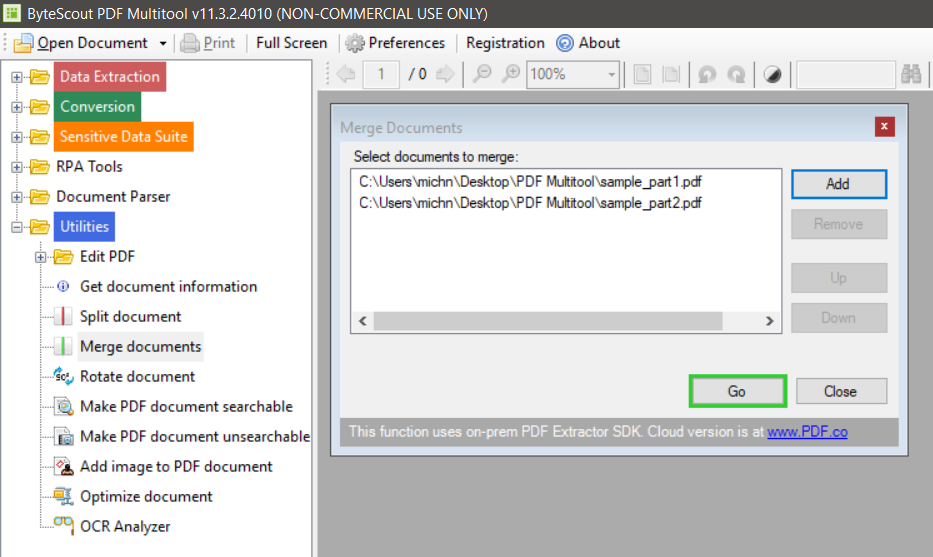Click the search text field in toolbar

pyautogui.click(x=846, y=74)
